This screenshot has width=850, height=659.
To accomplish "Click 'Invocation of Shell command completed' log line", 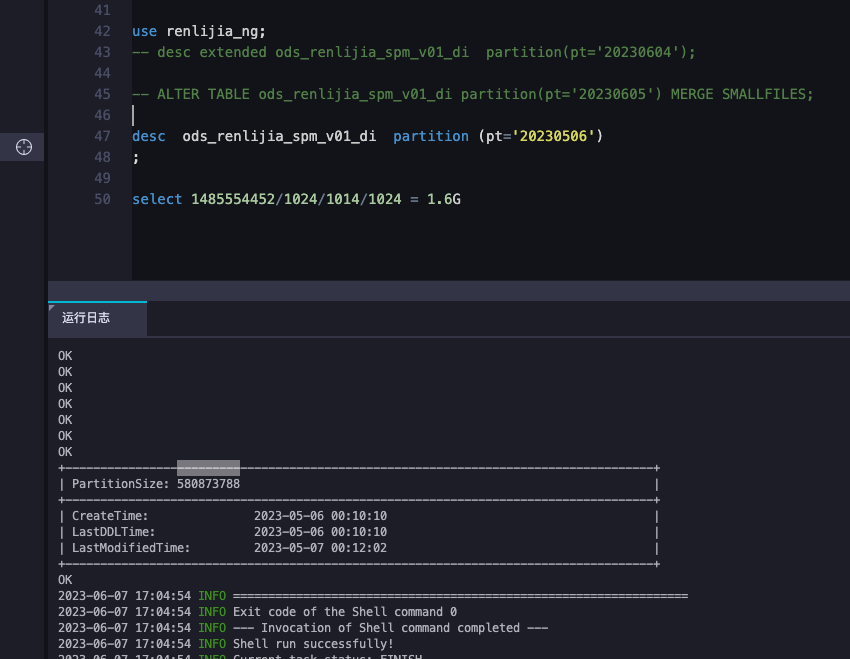I will click(x=390, y=628).
